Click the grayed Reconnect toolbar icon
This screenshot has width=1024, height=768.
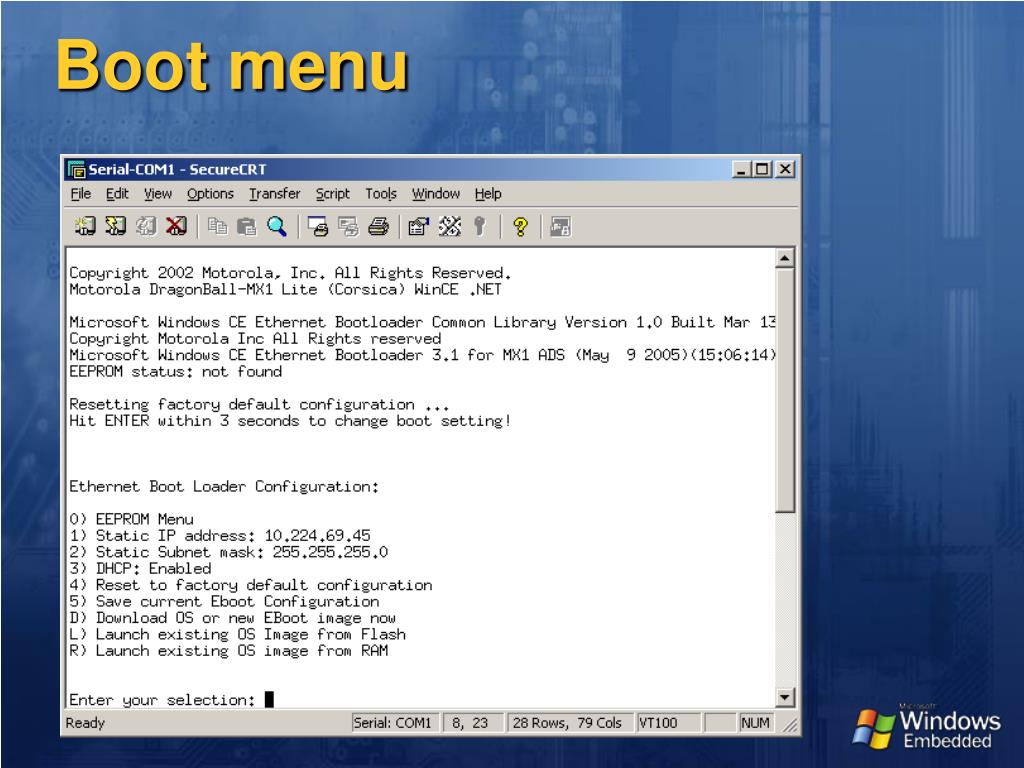(x=146, y=227)
